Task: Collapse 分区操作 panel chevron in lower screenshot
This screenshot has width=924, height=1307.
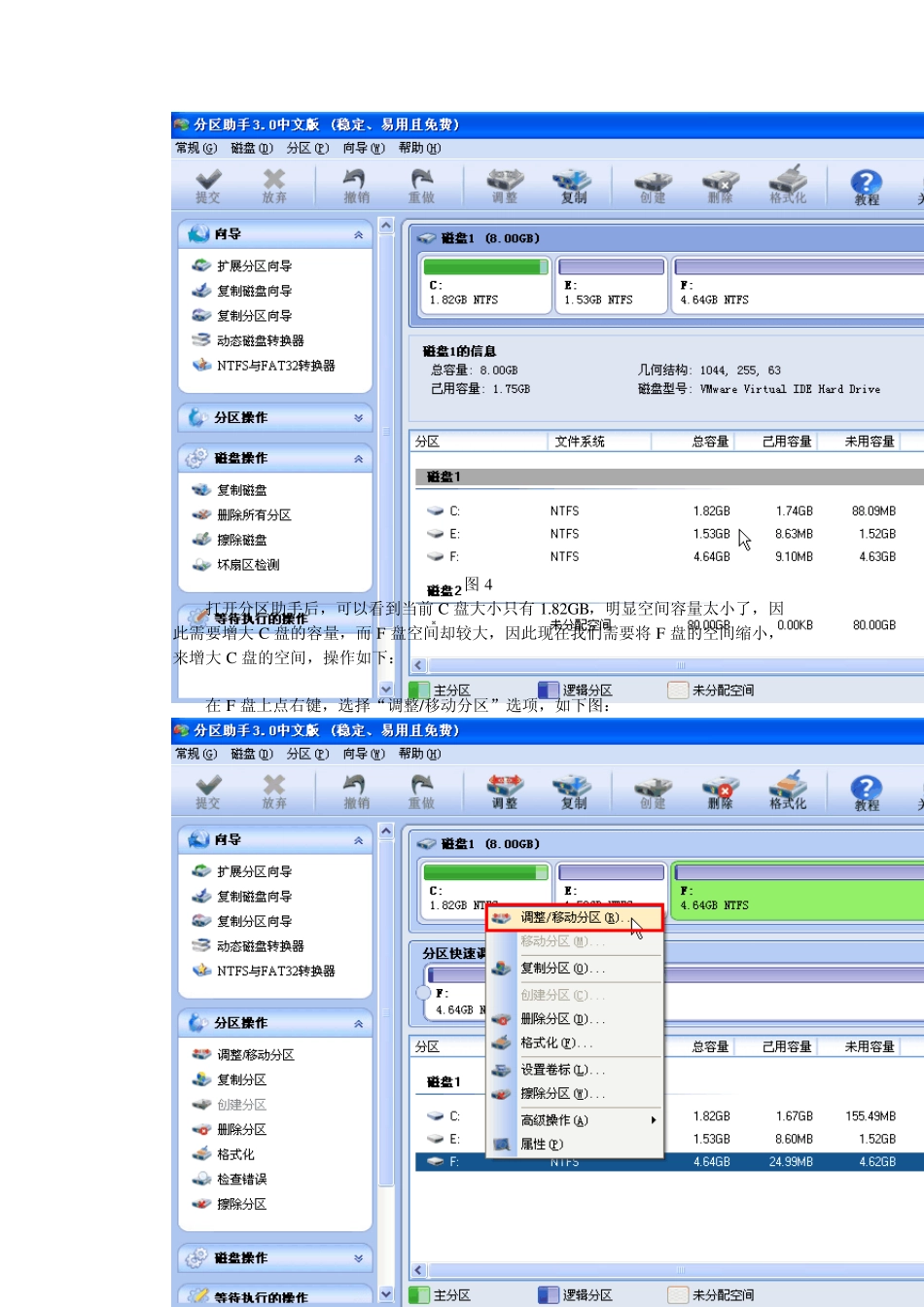Action: click(x=358, y=1024)
